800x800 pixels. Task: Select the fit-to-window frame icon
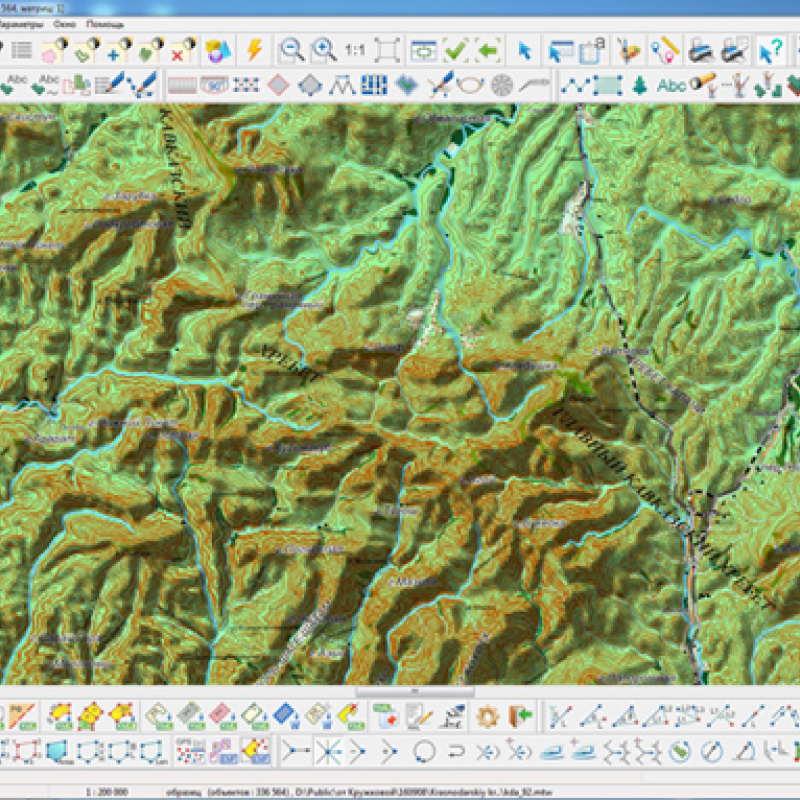click(389, 49)
